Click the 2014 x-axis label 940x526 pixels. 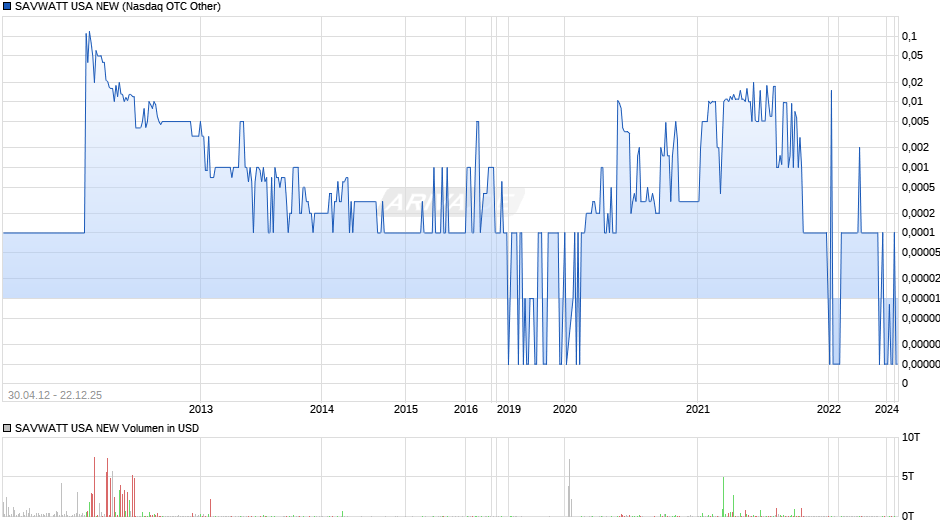point(322,409)
